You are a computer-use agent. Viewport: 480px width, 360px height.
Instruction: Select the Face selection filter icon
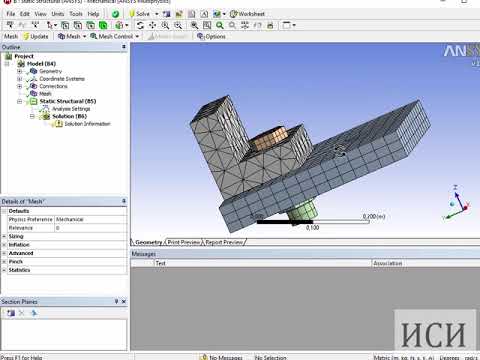(x=90, y=25)
